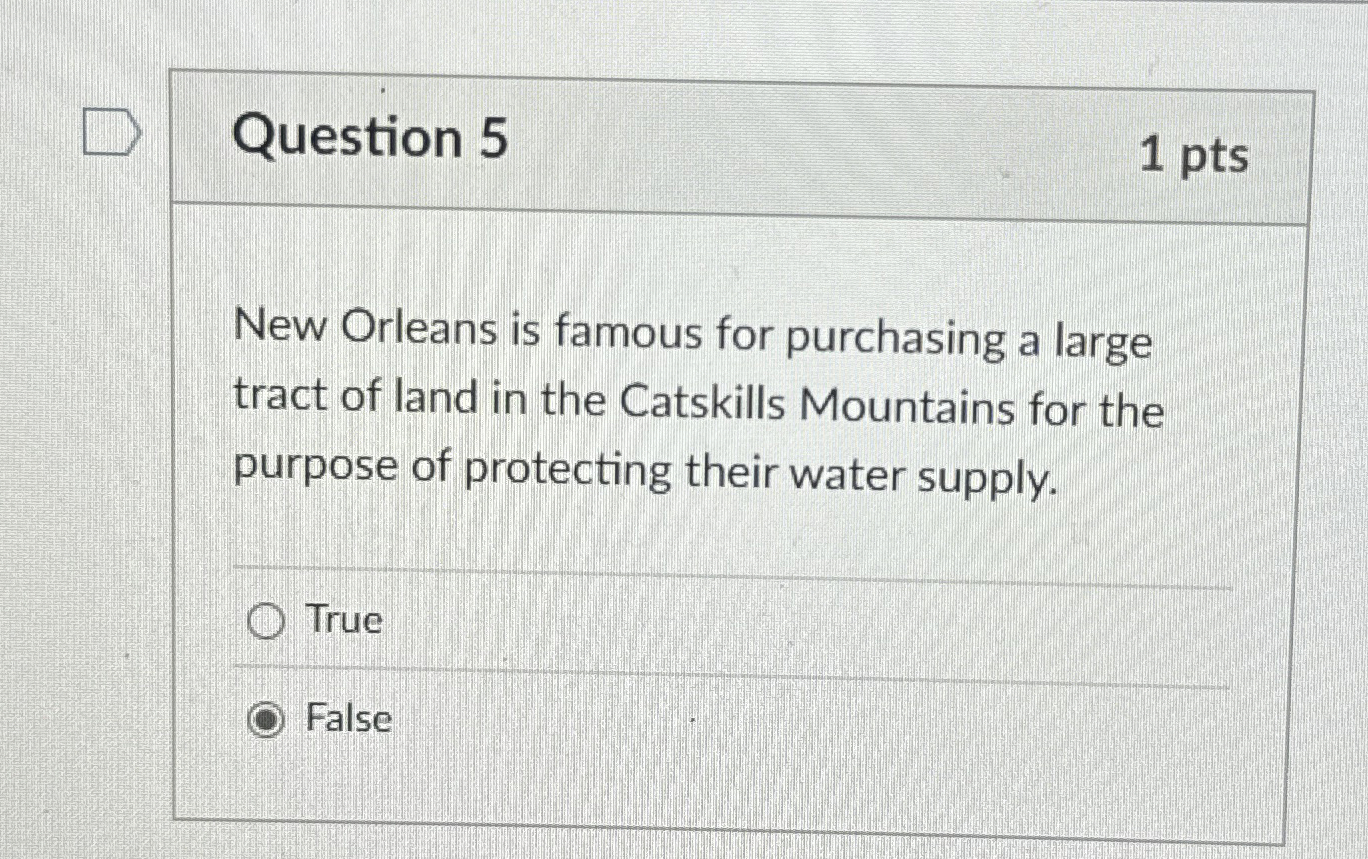1368x859 pixels.
Task: Click the separator between True and False options
Action: click(x=730, y=672)
